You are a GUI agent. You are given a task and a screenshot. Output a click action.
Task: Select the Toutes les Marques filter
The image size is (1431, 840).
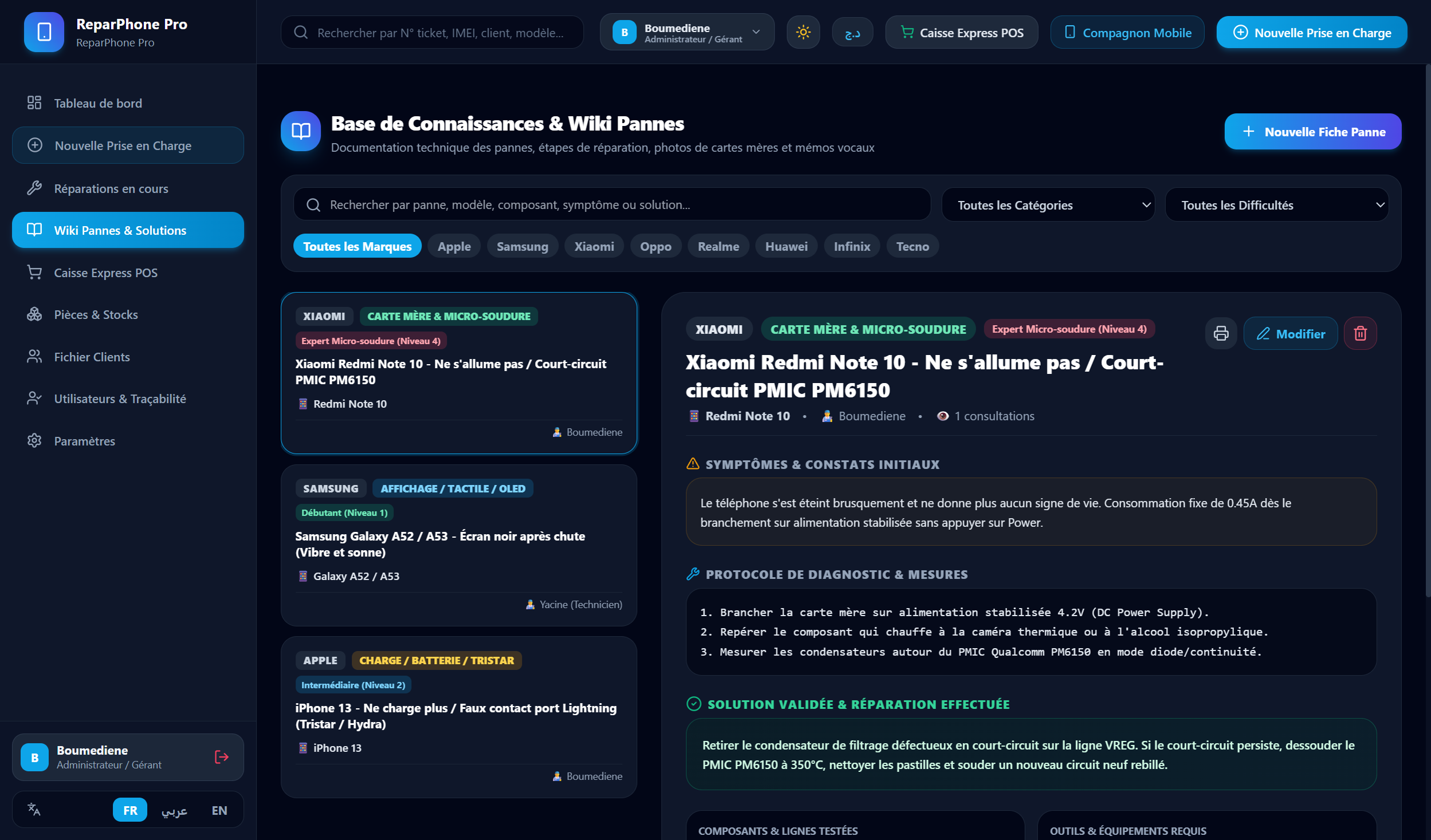pyautogui.click(x=357, y=246)
